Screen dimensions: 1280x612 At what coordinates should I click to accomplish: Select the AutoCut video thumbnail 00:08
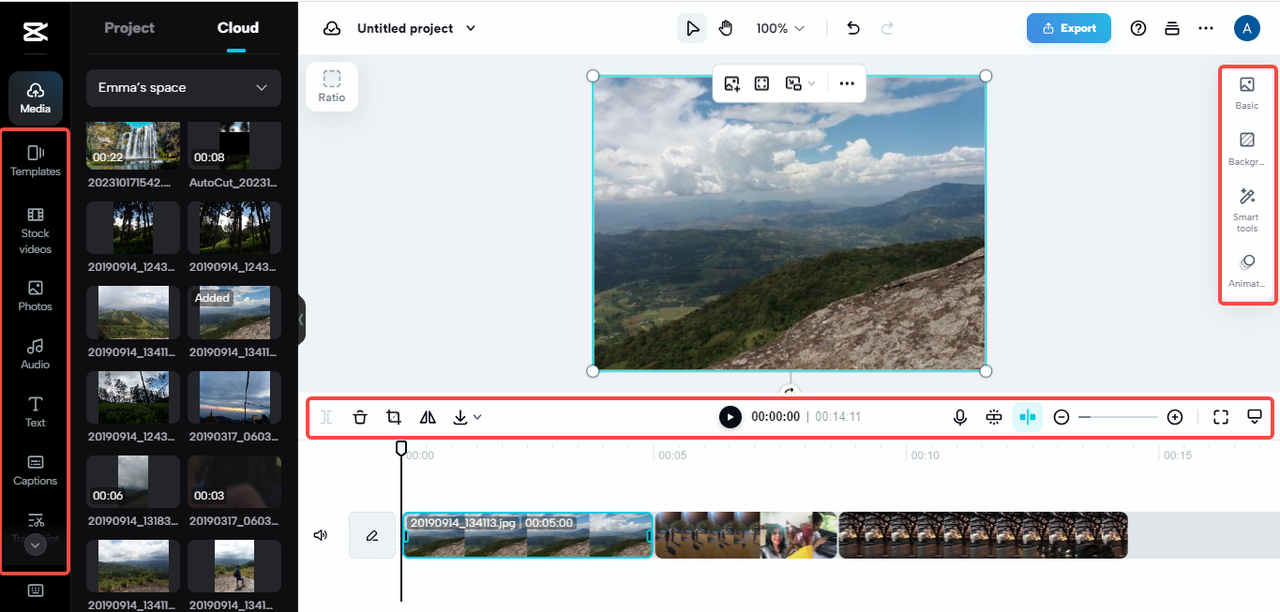(x=235, y=145)
